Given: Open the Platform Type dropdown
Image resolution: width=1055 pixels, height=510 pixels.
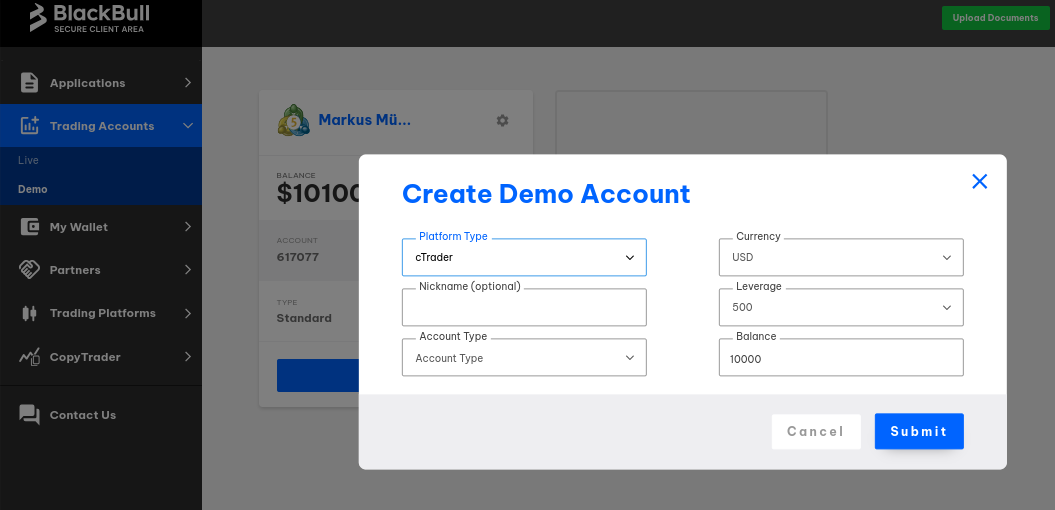Looking at the screenshot, I should click(x=524, y=258).
